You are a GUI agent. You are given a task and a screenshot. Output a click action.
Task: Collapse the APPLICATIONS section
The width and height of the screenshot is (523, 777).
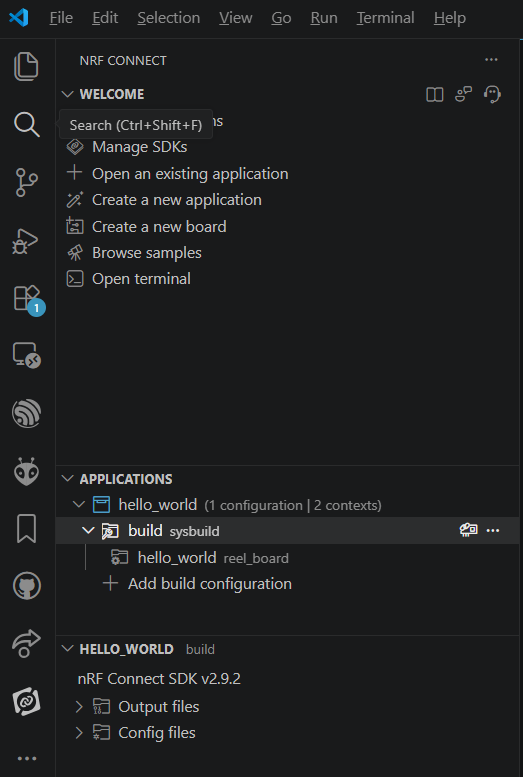[x=68, y=479]
